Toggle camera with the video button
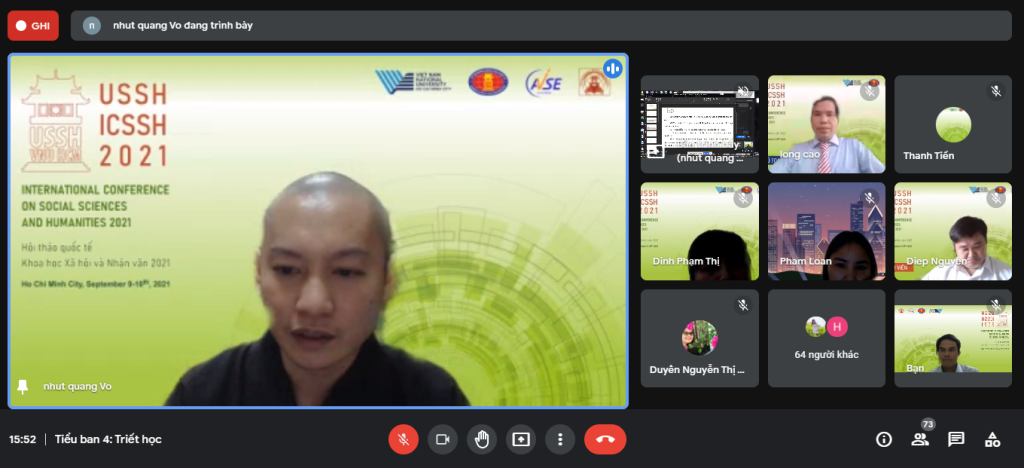This screenshot has width=1024, height=468. 443,439
